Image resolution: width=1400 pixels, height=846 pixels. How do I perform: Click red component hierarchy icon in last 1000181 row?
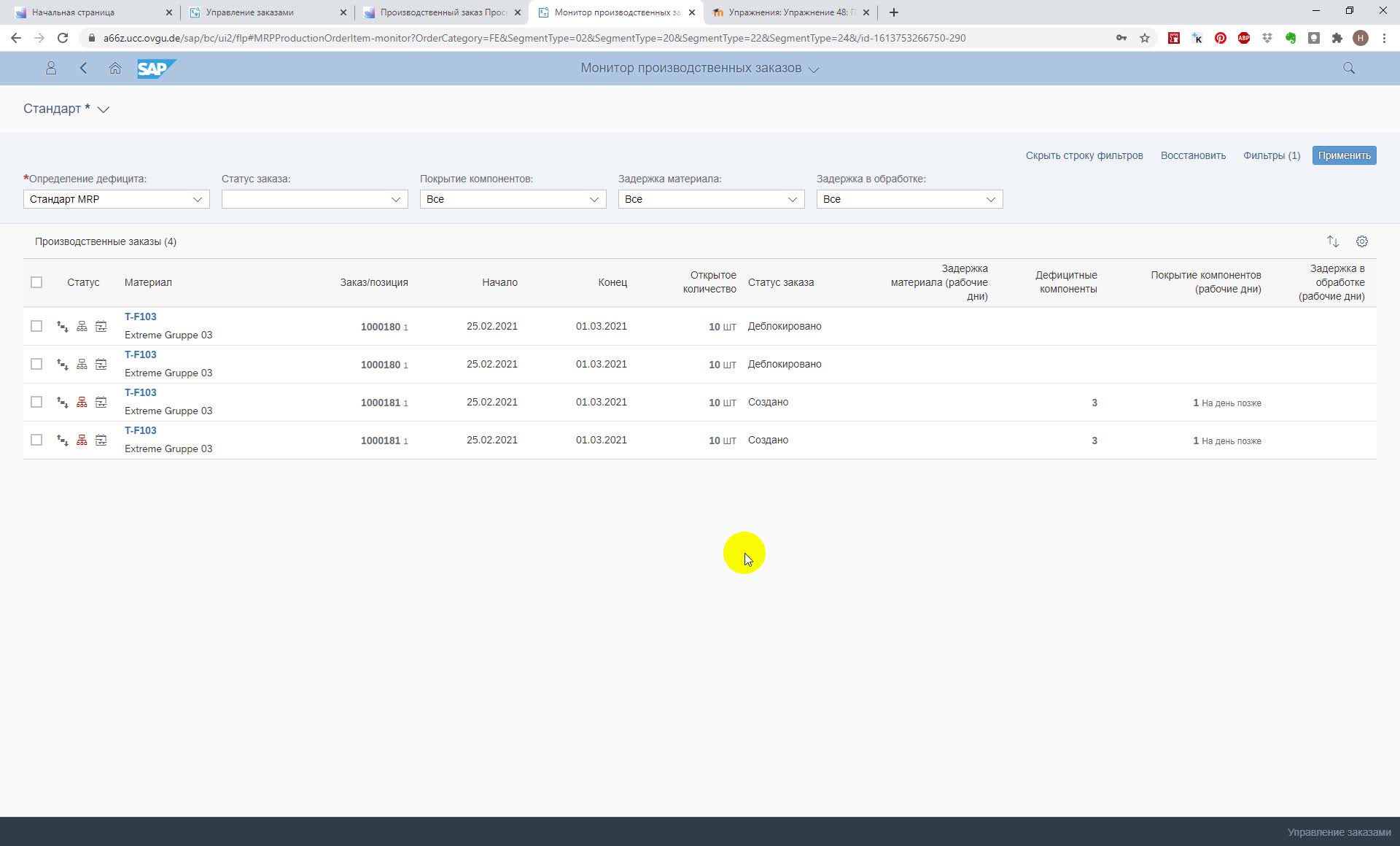click(x=82, y=441)
